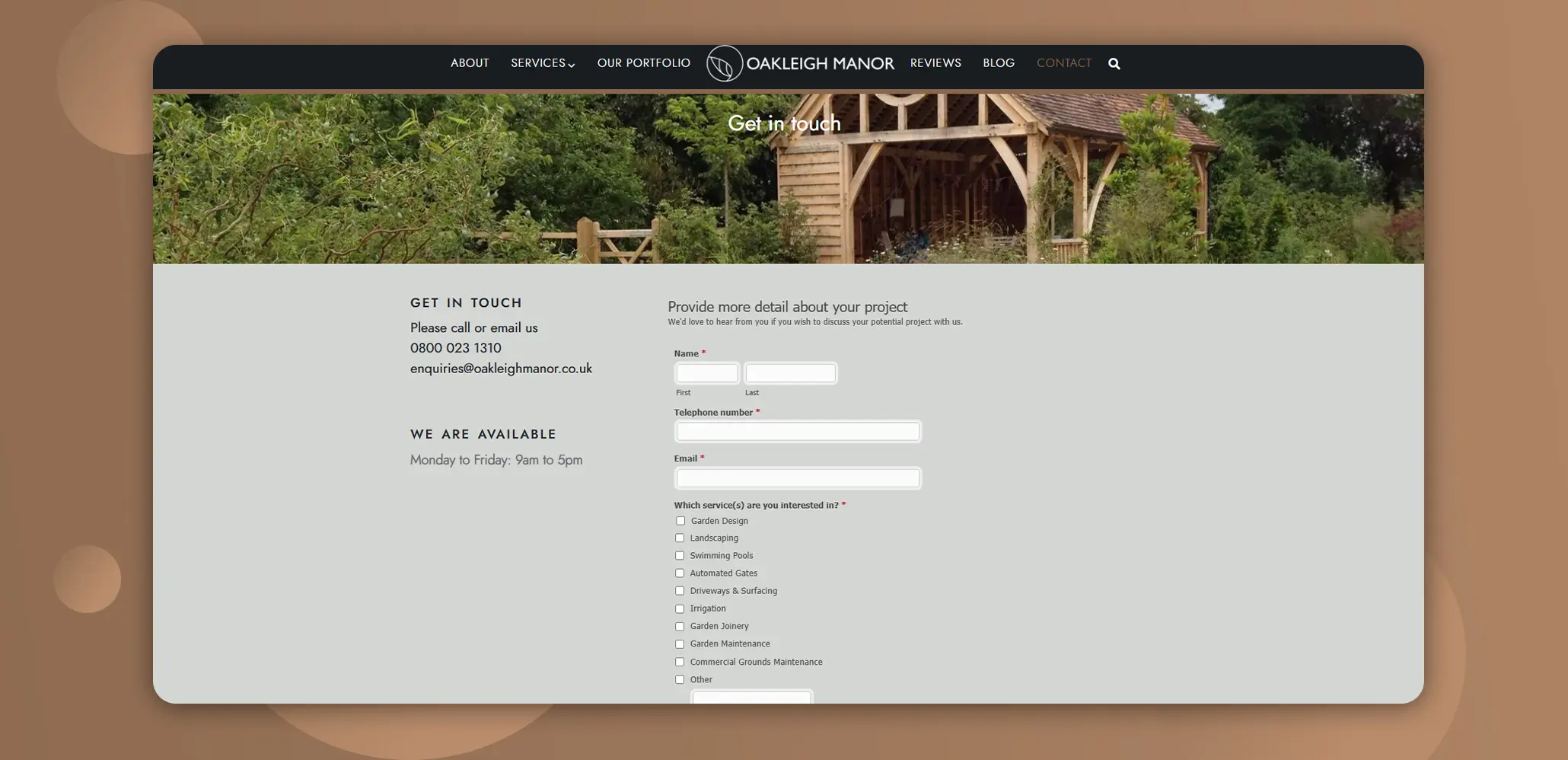Screen dimensions: 1568x760
Task: Expand the Services menu chevron
Action: [572, 65]
